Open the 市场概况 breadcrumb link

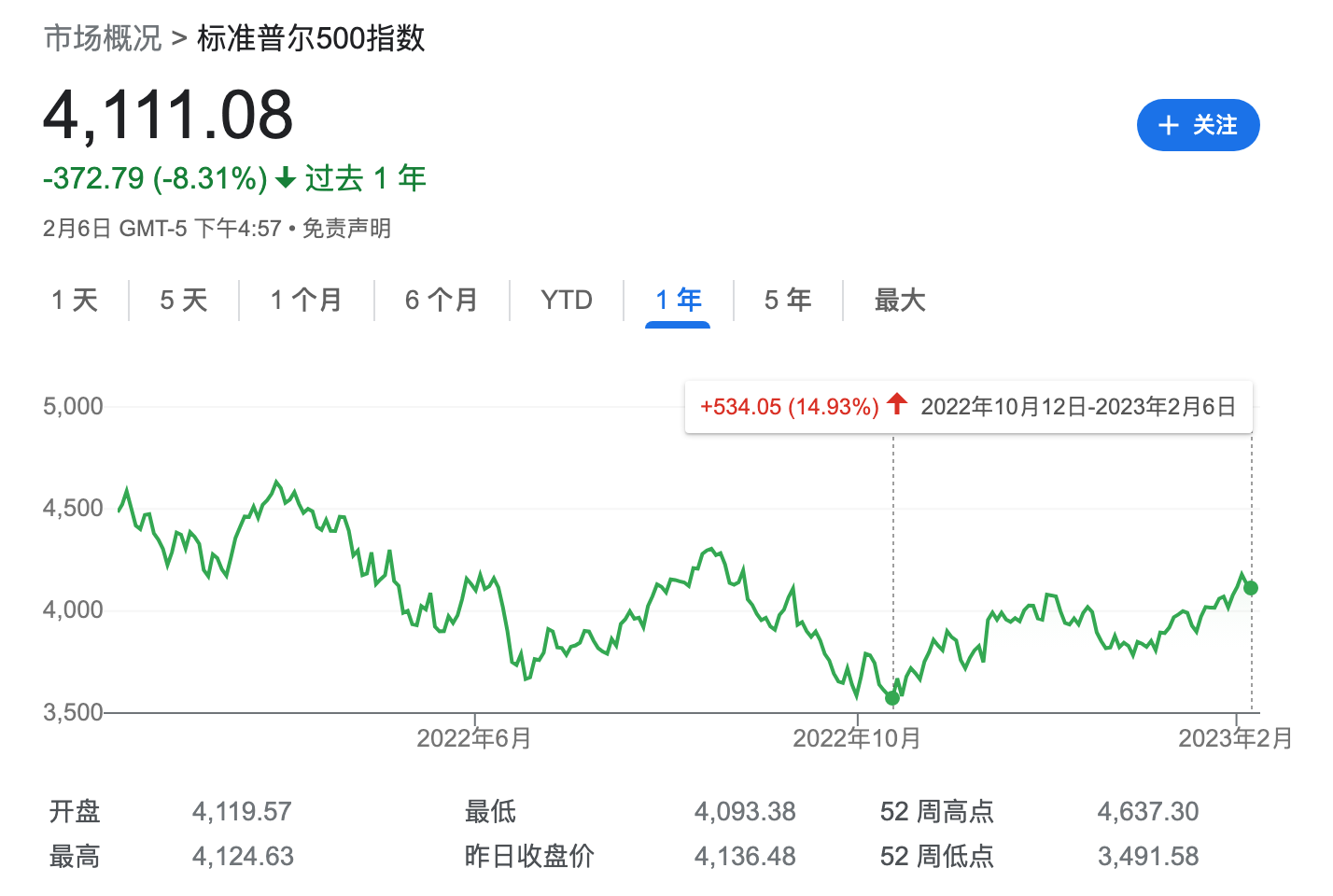click(103, 38)
